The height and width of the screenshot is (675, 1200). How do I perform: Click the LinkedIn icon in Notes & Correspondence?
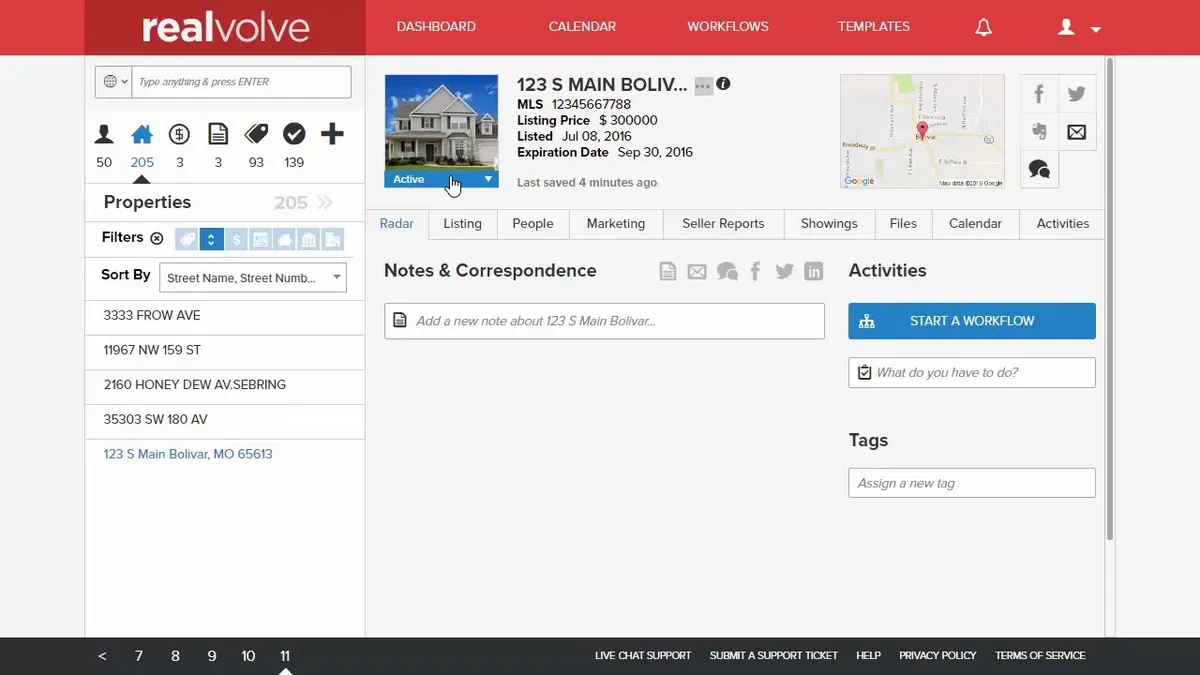click(814, 271)
